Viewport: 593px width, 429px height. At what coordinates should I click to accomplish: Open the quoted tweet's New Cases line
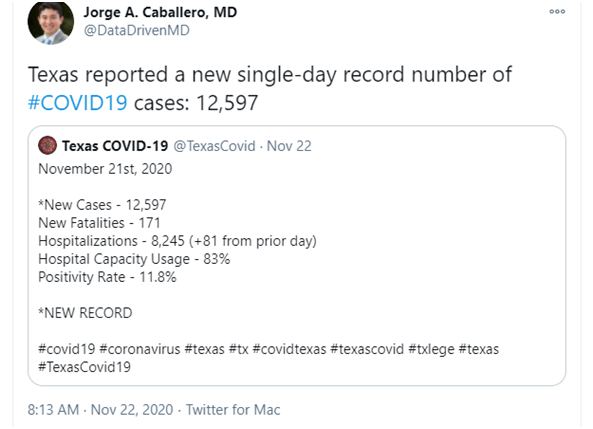click(x=102, y=205)
